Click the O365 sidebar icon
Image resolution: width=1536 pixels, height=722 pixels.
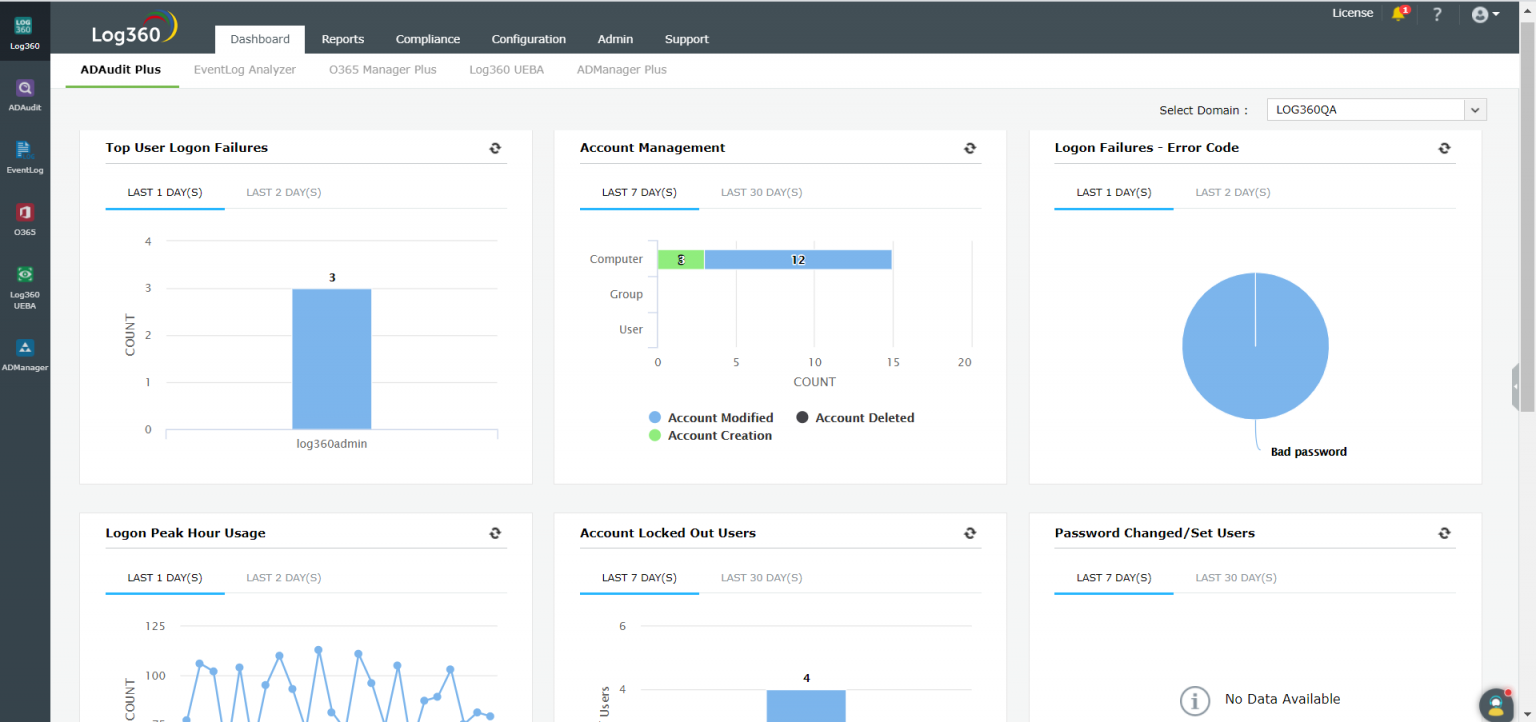[x=25, y=218]
